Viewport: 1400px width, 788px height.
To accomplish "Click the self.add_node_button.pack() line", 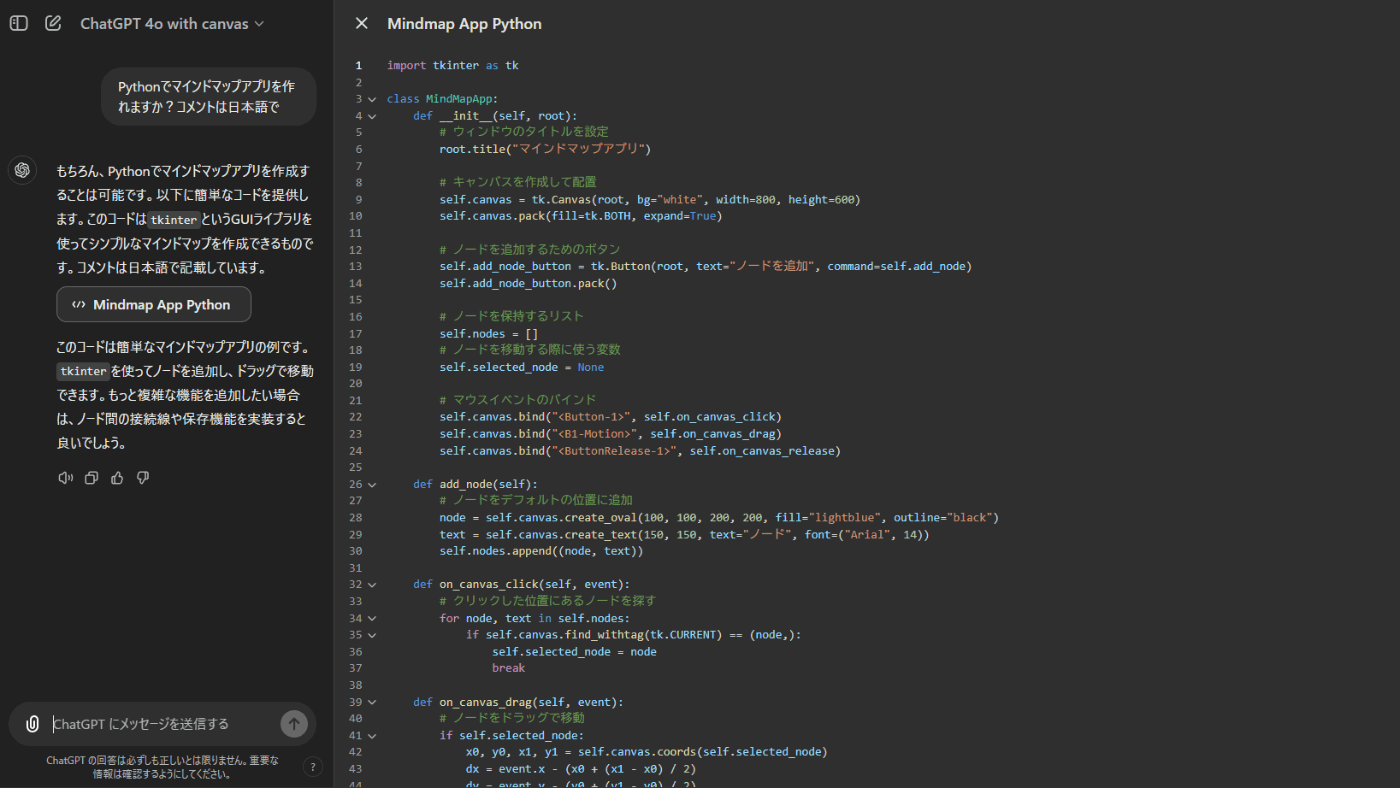I will 528,283.
